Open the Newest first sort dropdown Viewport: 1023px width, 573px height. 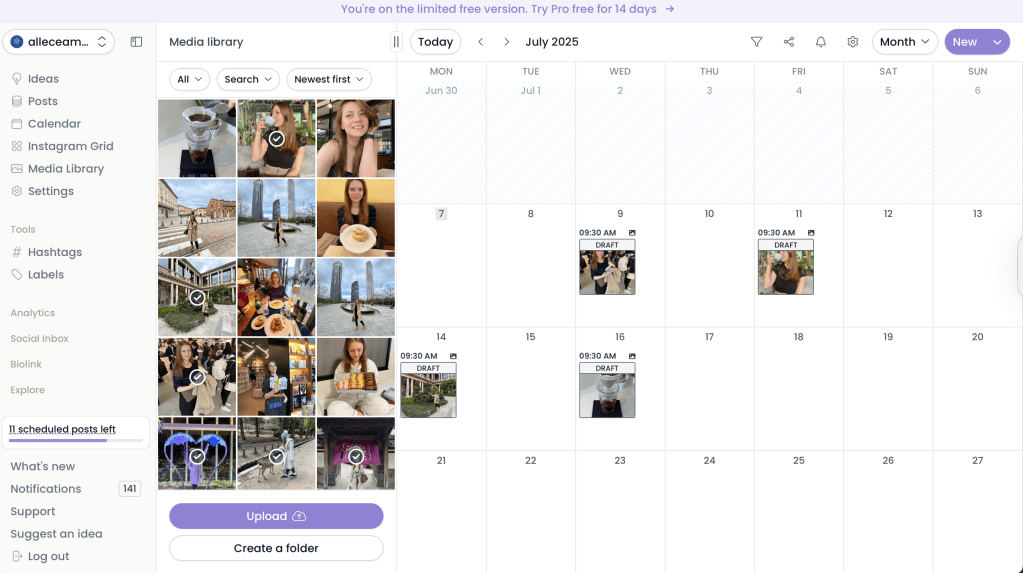[329, 79]
